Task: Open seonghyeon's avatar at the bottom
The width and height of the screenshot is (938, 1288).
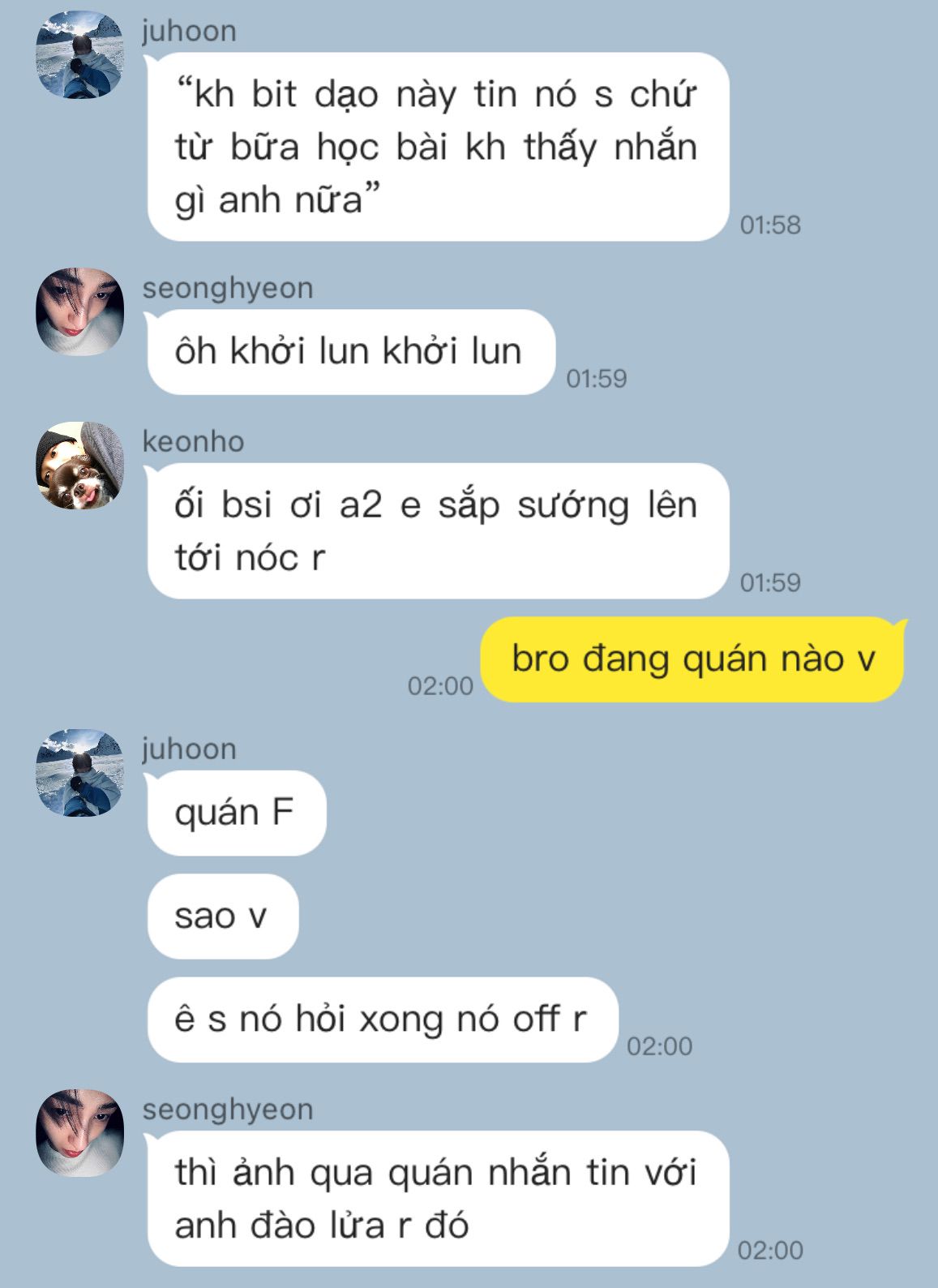Action: 80,1132
